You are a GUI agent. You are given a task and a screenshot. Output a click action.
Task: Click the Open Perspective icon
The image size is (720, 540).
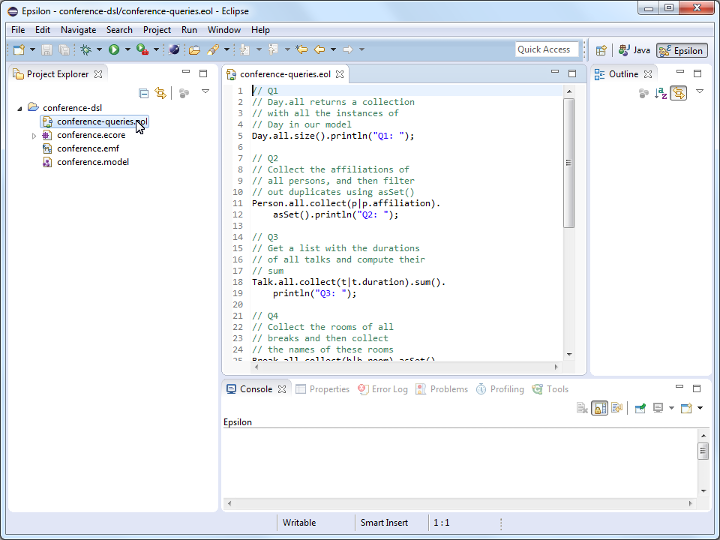tap(601, 50)
